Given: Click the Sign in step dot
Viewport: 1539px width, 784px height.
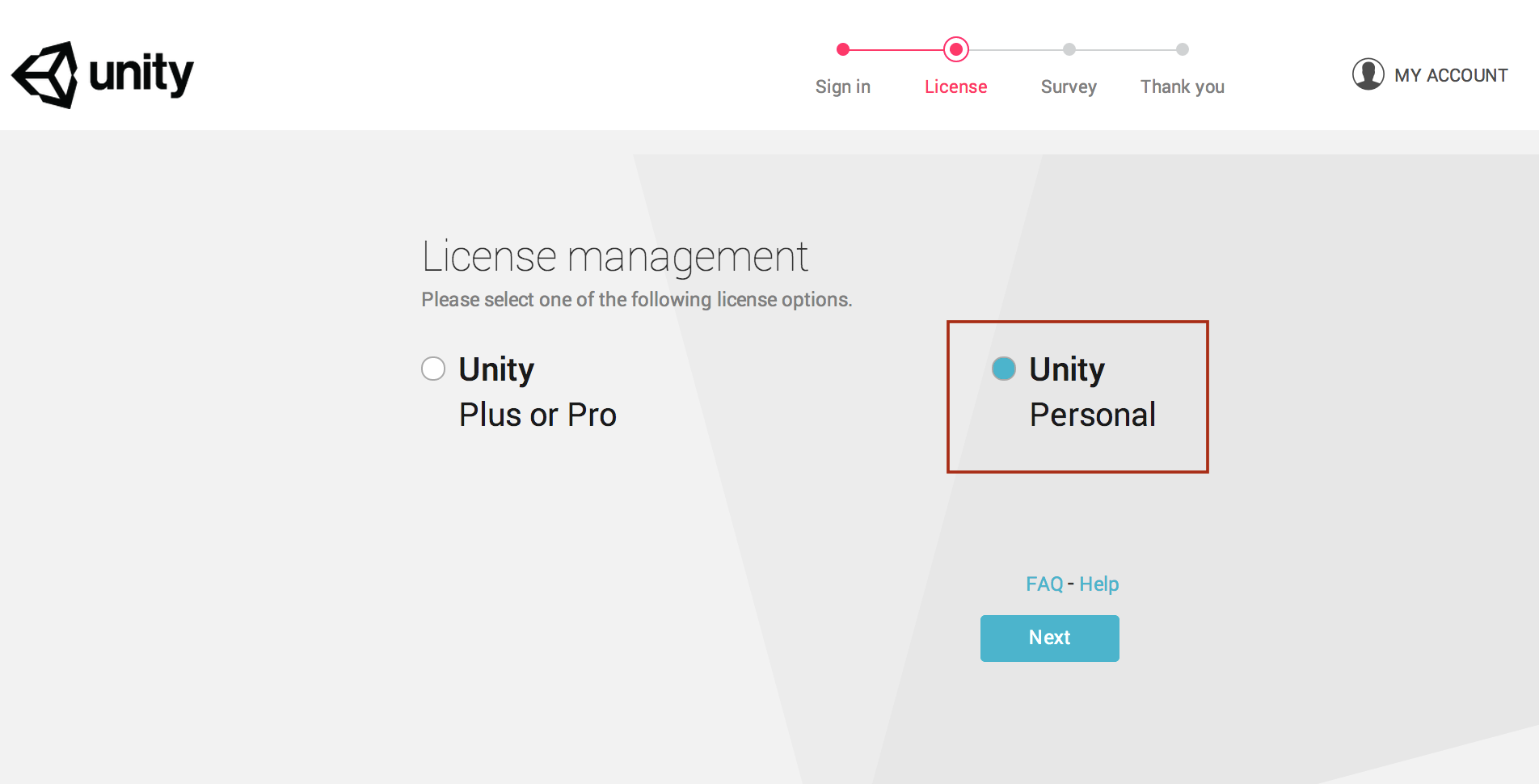Looking at the screenshot, I should (x=843, y=49).
